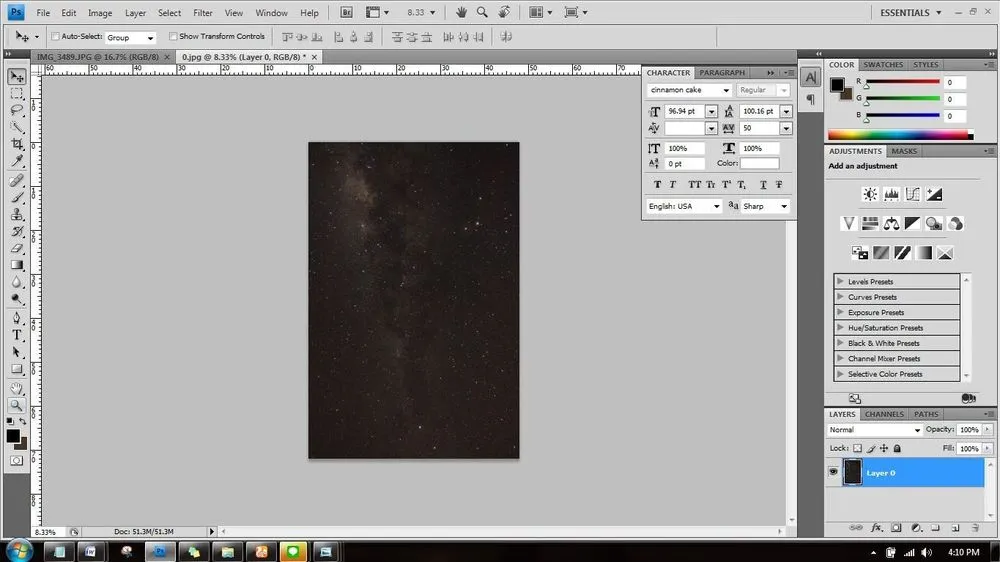Image resolution: width=1000 pixels, height=562 pixels.
Task: Enable the Auto-Select checkbox
Action: click(x=55, y=36)
